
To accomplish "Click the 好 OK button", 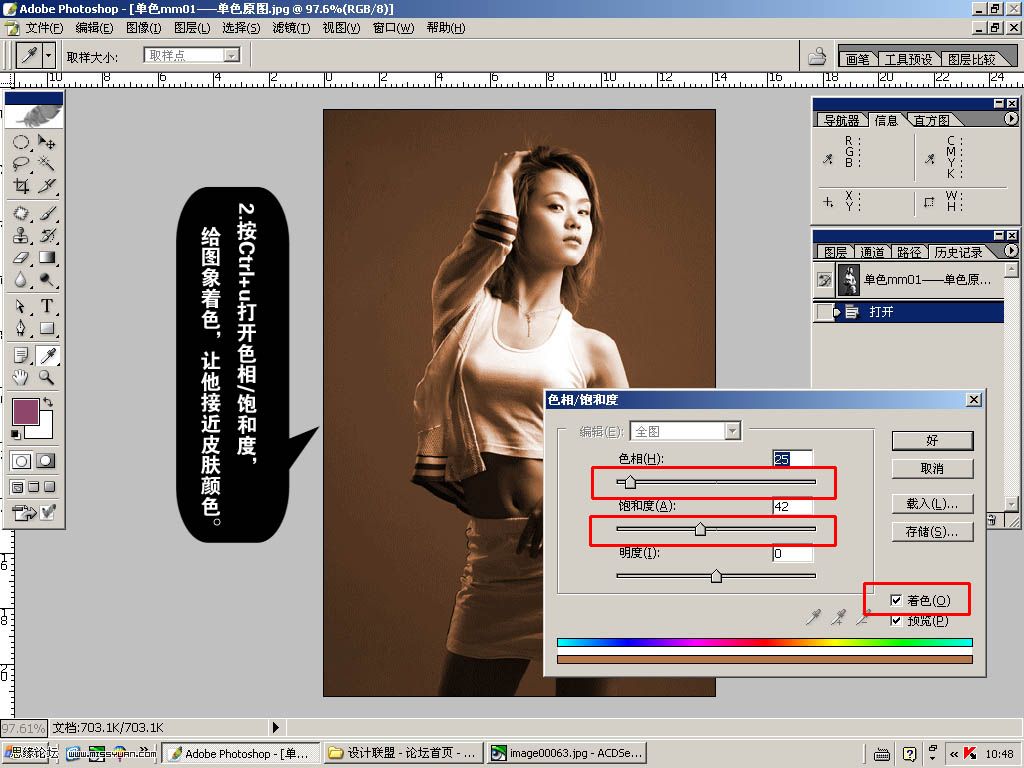I will tap(932, 440).
